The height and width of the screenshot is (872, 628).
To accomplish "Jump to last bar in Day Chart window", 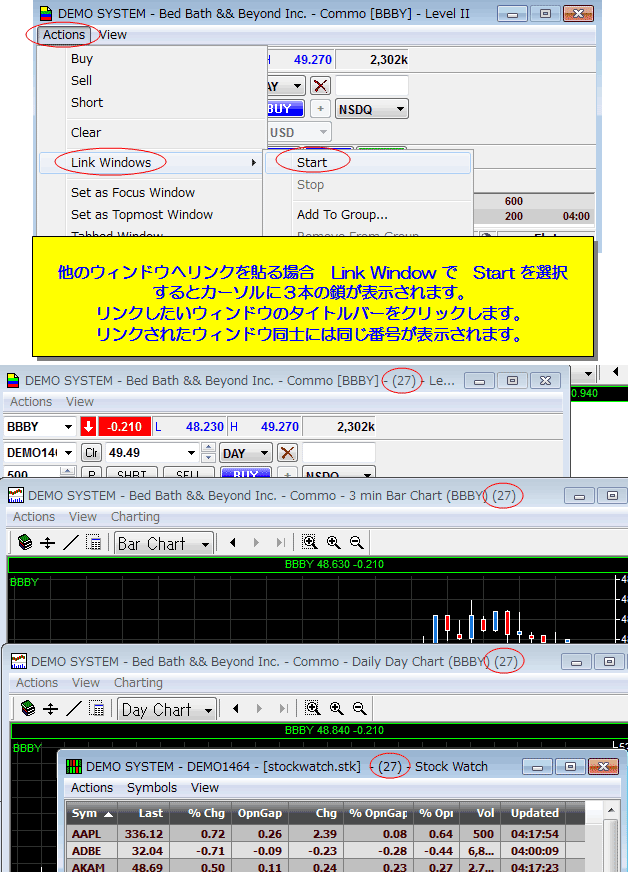I will click(284, 708).
